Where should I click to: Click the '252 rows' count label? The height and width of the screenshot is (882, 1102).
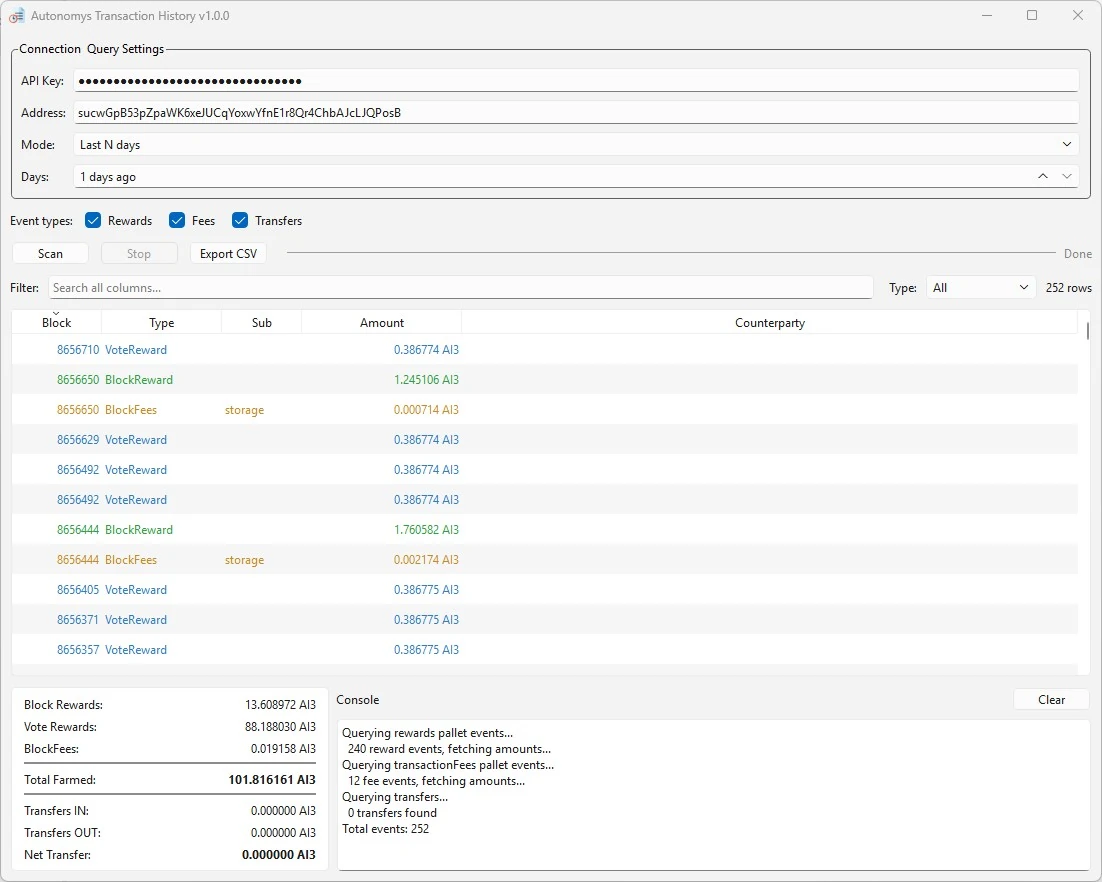click(x=1068, y=287)
